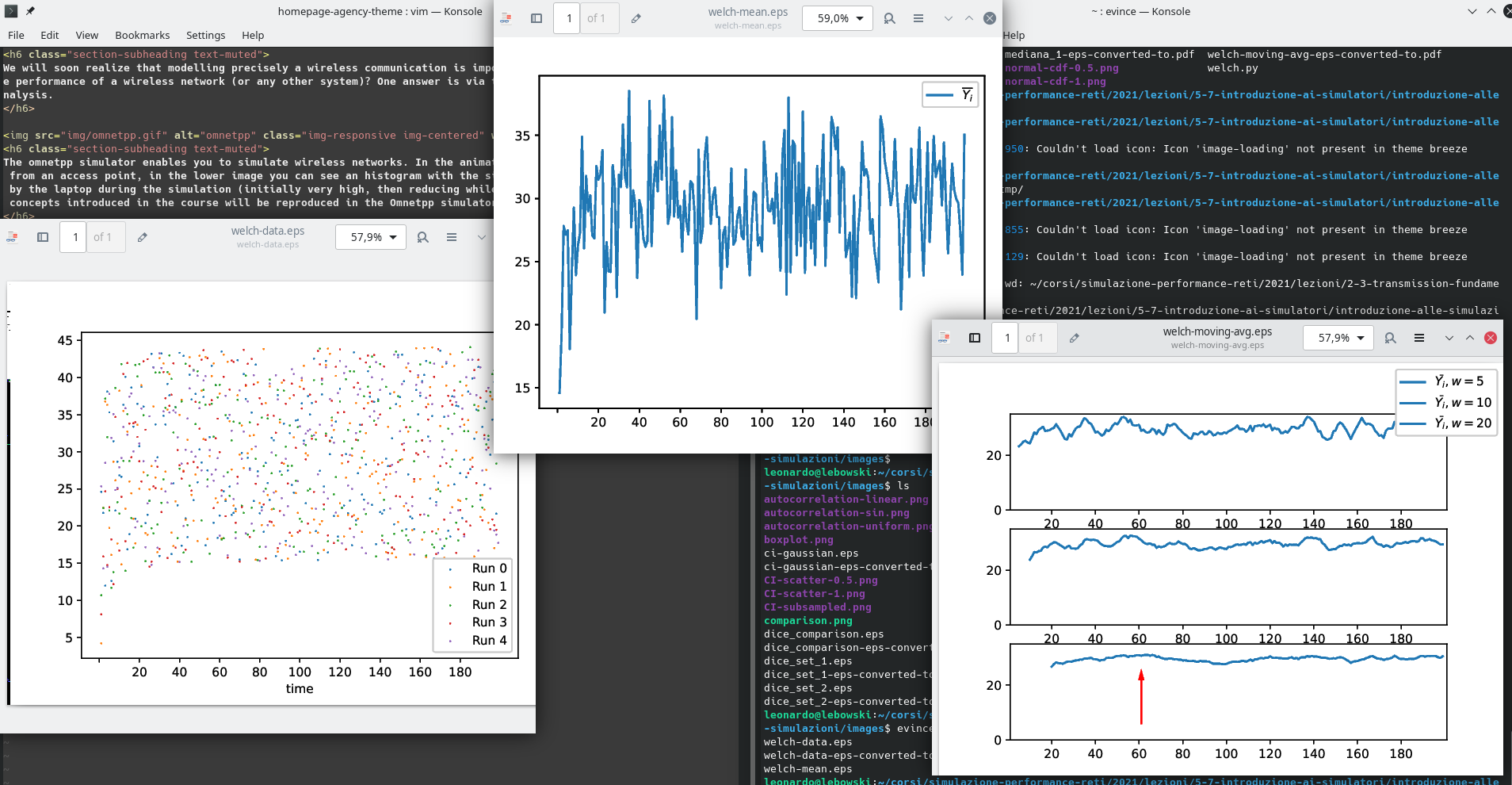Close the welch-moving-avg.eps window
The image size is (1512, 785).
pyautogui.click(x=1491, y=338)
